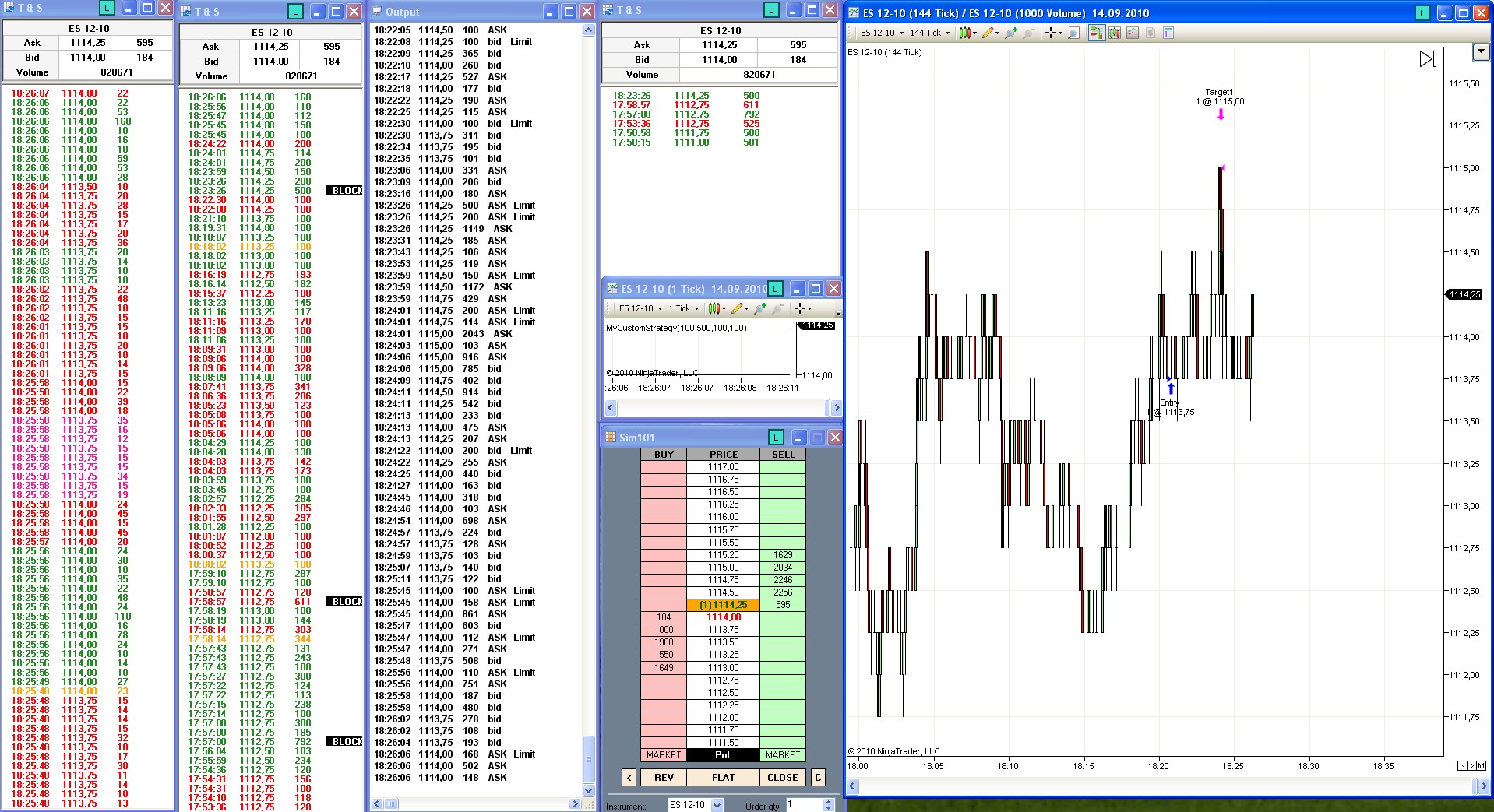Pick the crosshair cursor tool in 144 Tick chart
Image resolution: width=1494 pixels, height=812 pixels.
coord(1052,33)
